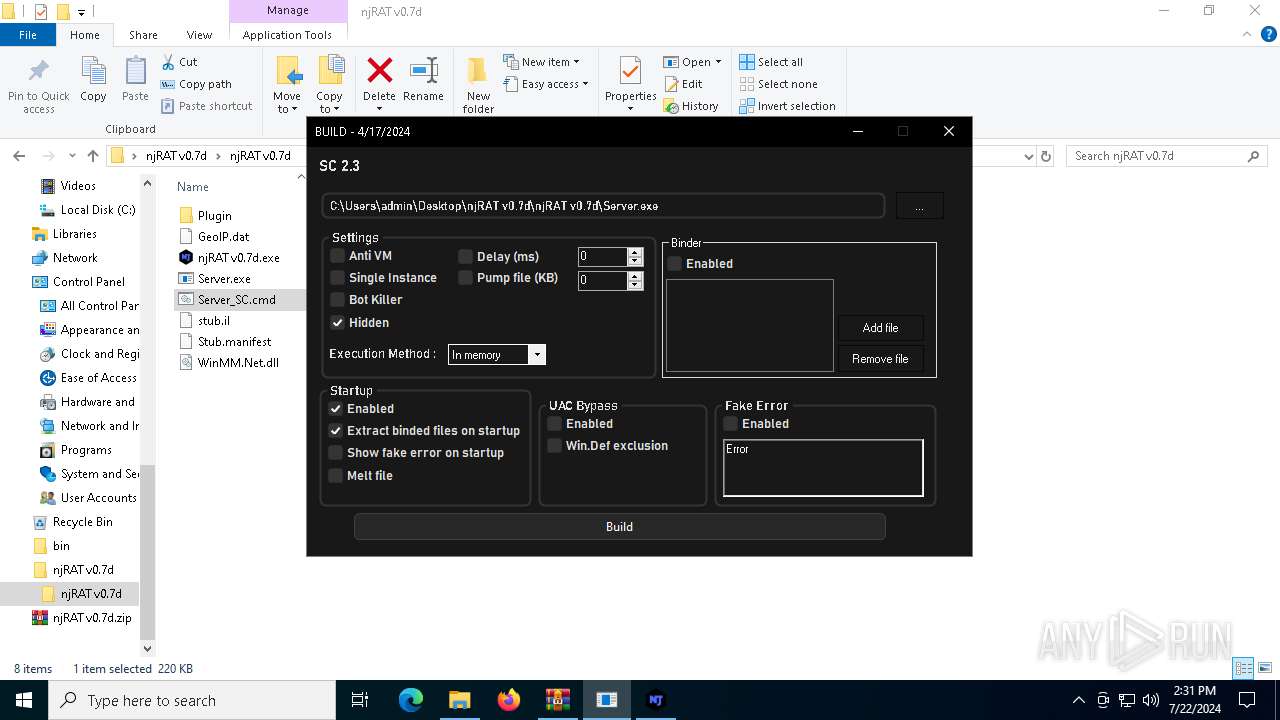The height and width of the screenshot is (720, 1280).
Task: Enable the Delay (ms) checkbox
Action: click(x=465, y=256)
